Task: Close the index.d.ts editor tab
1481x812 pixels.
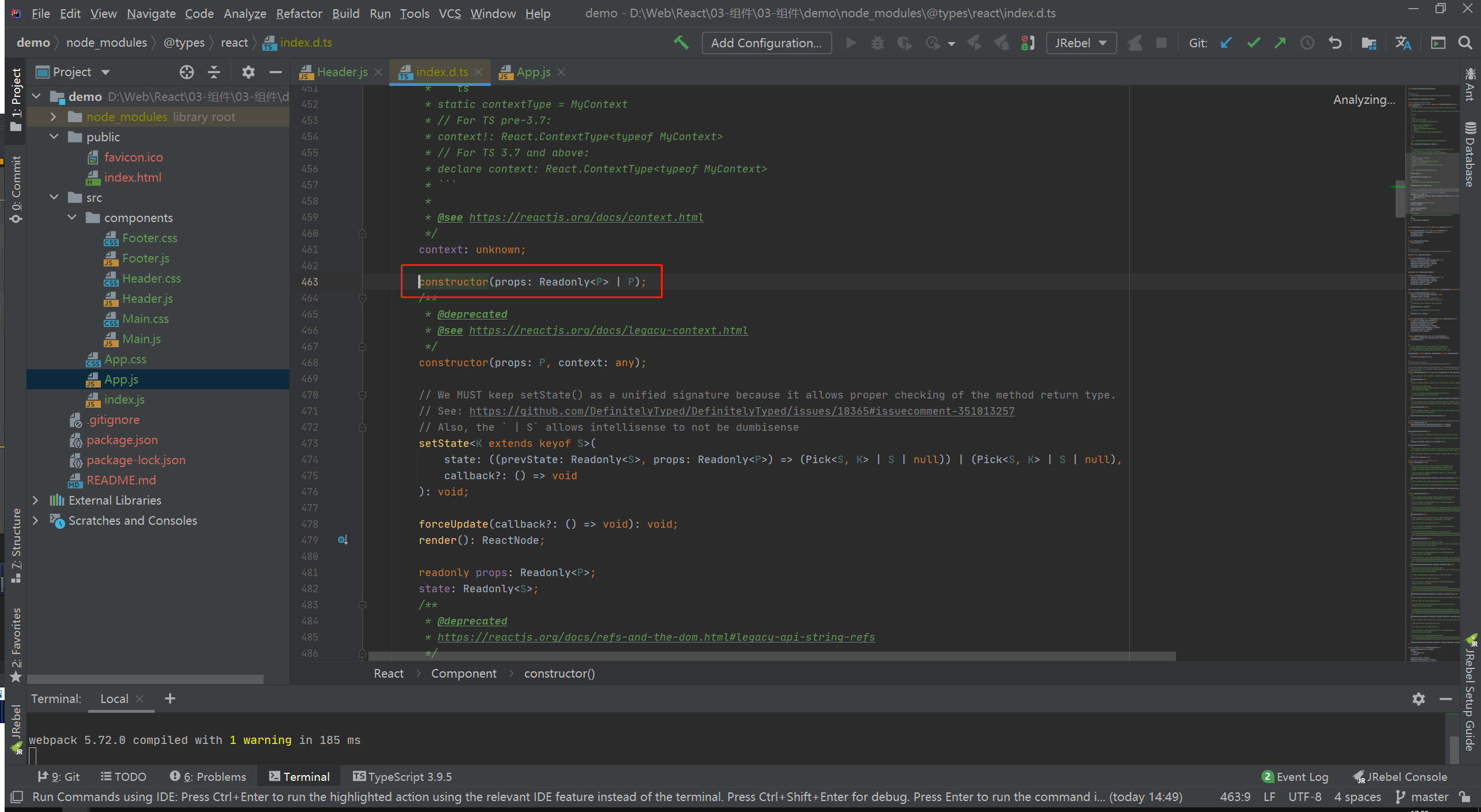Action: tap(479, 72)
